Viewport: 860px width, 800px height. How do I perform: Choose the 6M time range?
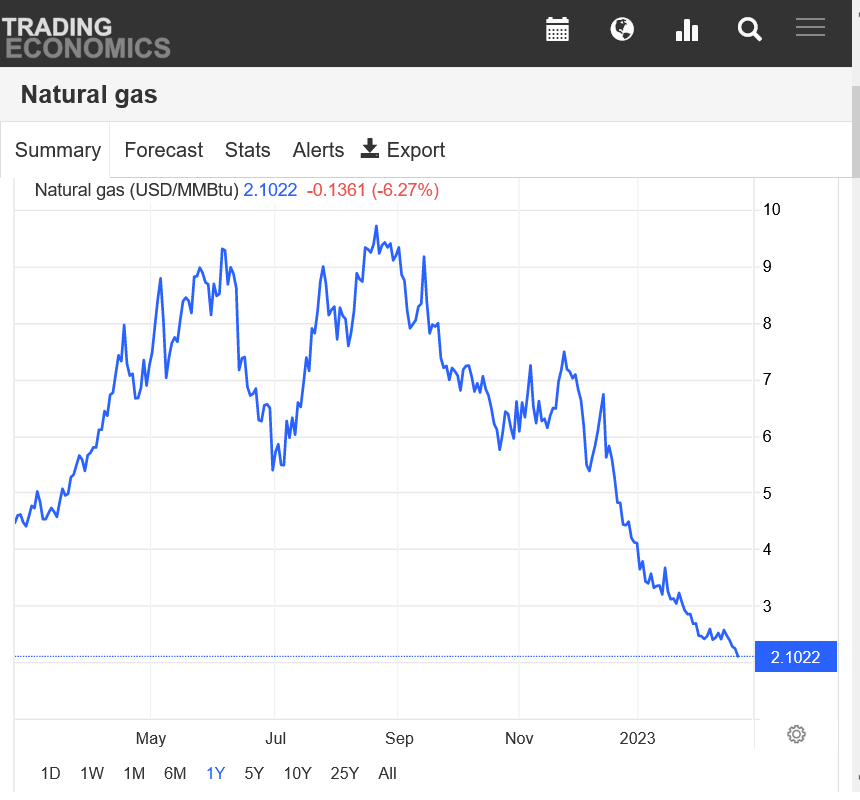tap(175, 773)
